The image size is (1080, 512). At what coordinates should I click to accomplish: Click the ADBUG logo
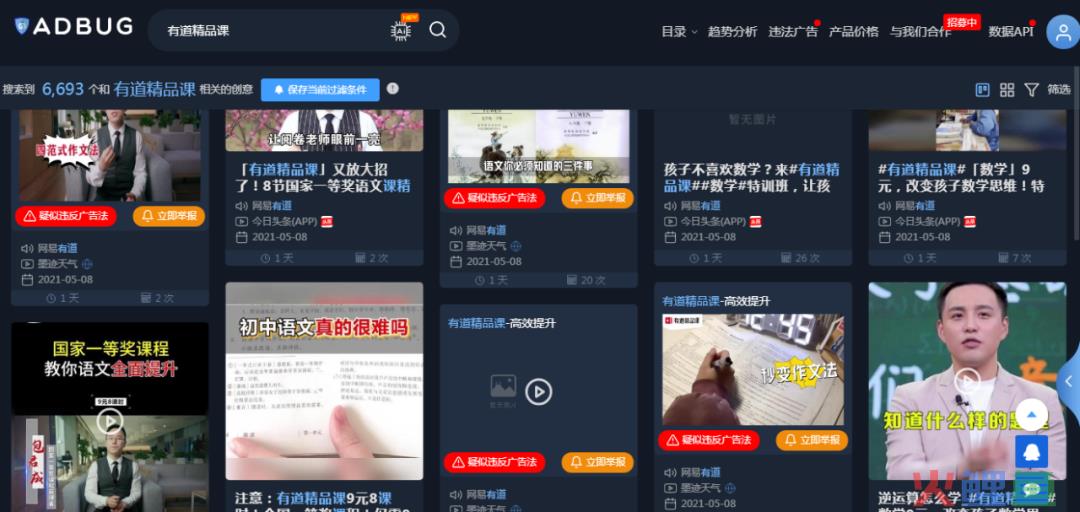pos(73,27)
